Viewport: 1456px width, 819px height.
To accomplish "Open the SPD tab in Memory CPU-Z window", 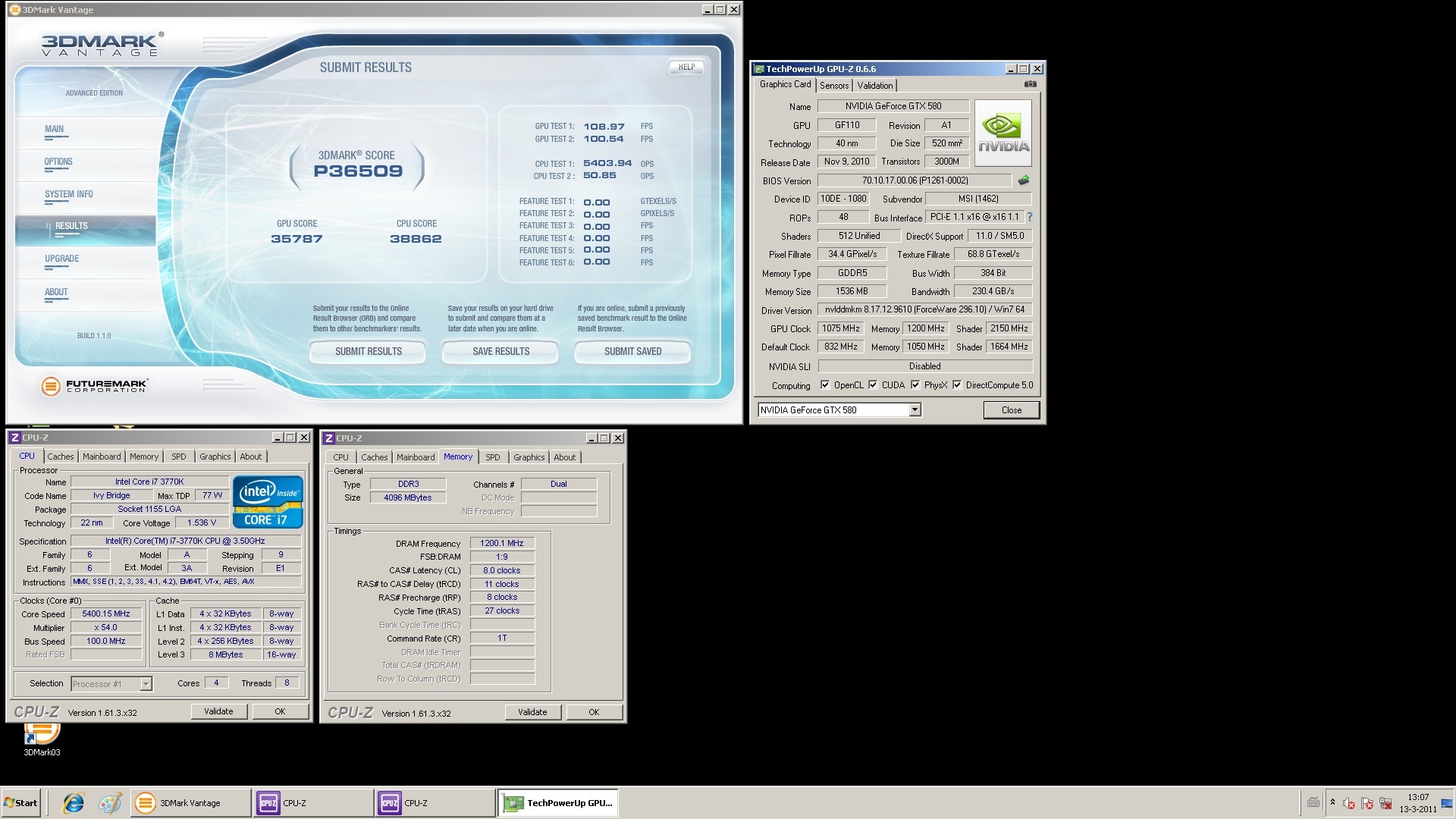I will point(492,457).
